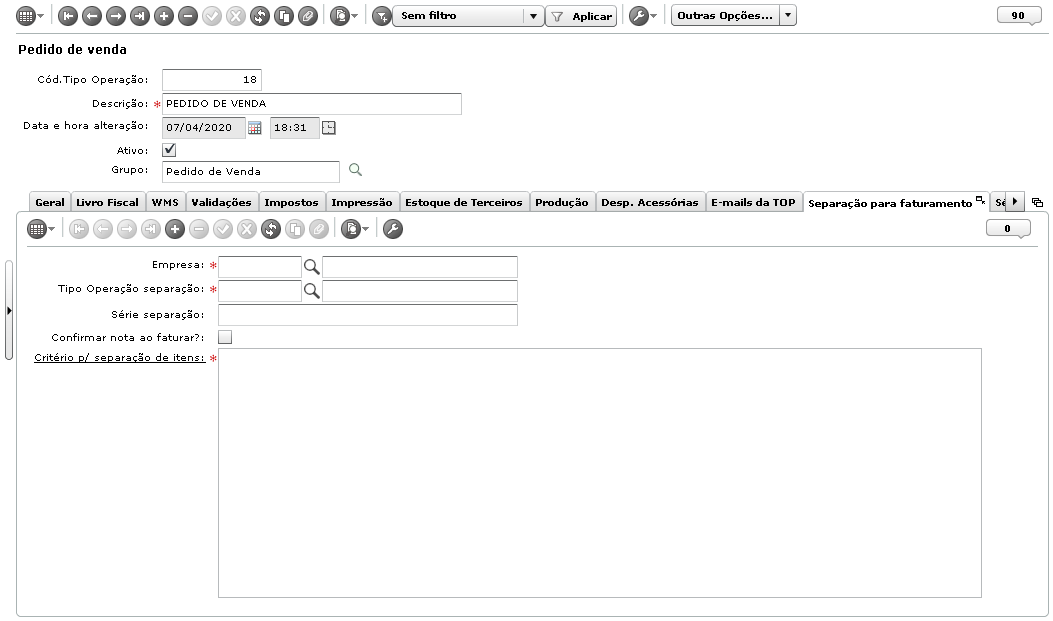Click the 90 record counter
The width and height of the screenshot is (1053, 621).
pyautogui.click(x=1018, y=15)
